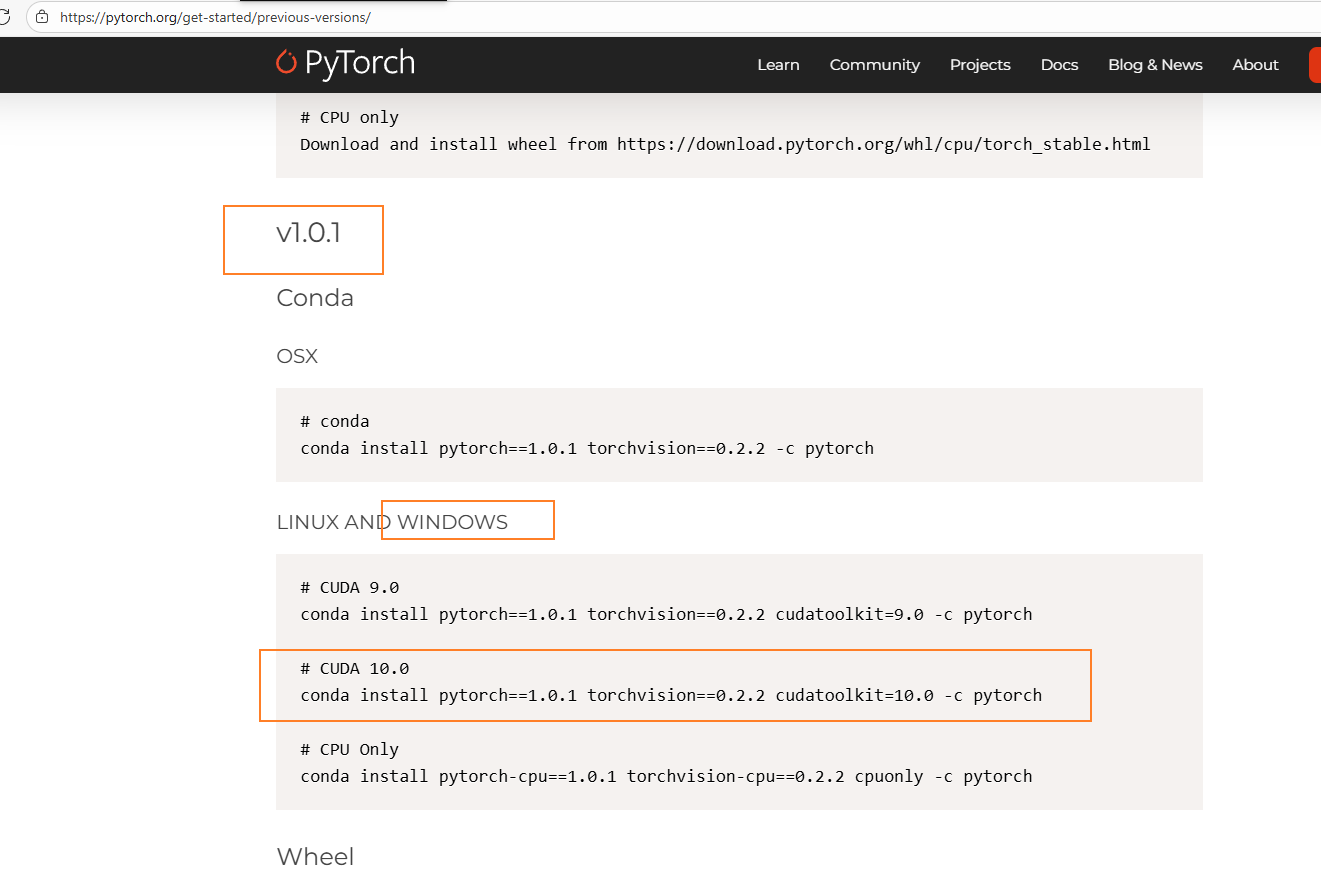This screenshot has height=886, width=1321.
Task: Open the Projects menu
Action: [980, 64]
